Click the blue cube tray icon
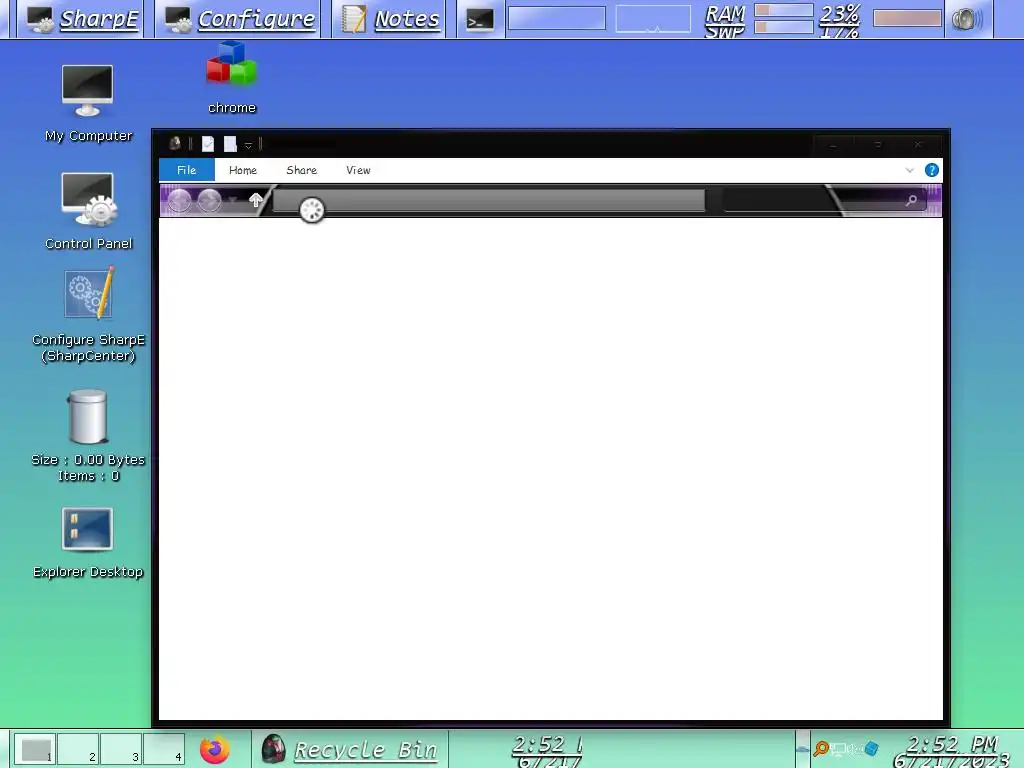Viewport: 1024px width, 768px height. 871,748
